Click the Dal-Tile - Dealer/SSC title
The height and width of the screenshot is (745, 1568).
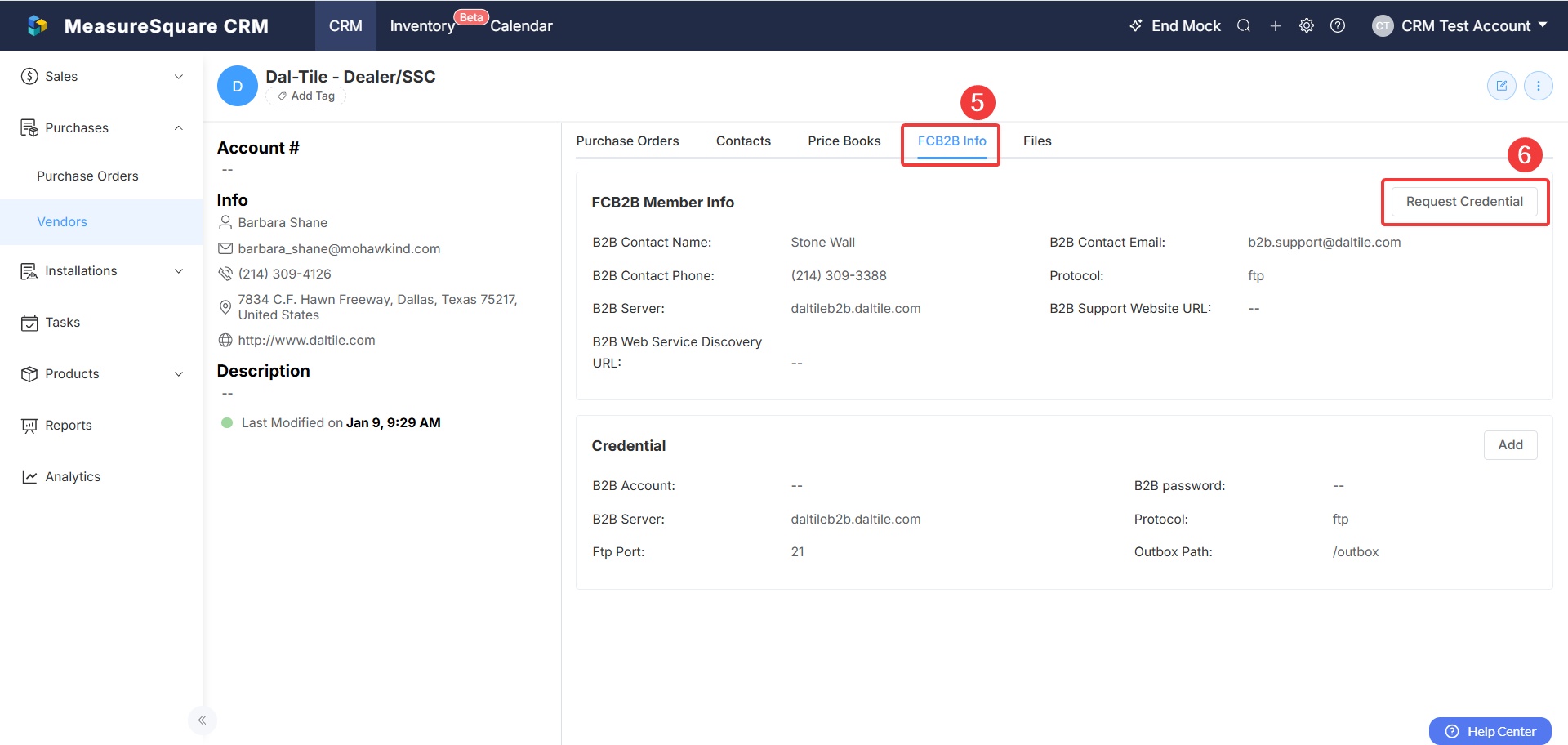point(350,76)
